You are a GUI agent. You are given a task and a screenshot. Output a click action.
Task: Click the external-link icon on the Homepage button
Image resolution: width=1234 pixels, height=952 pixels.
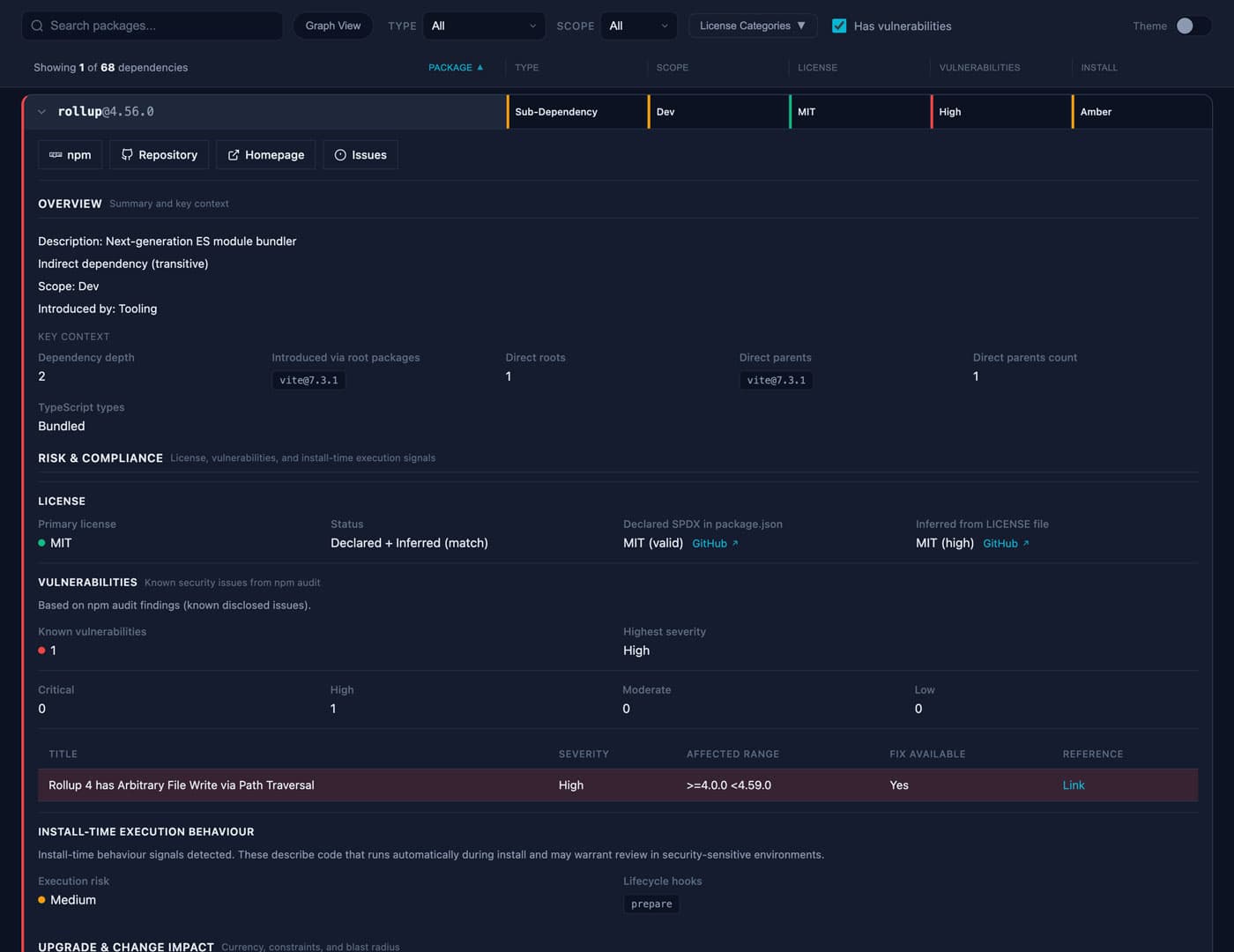[233, 154]
